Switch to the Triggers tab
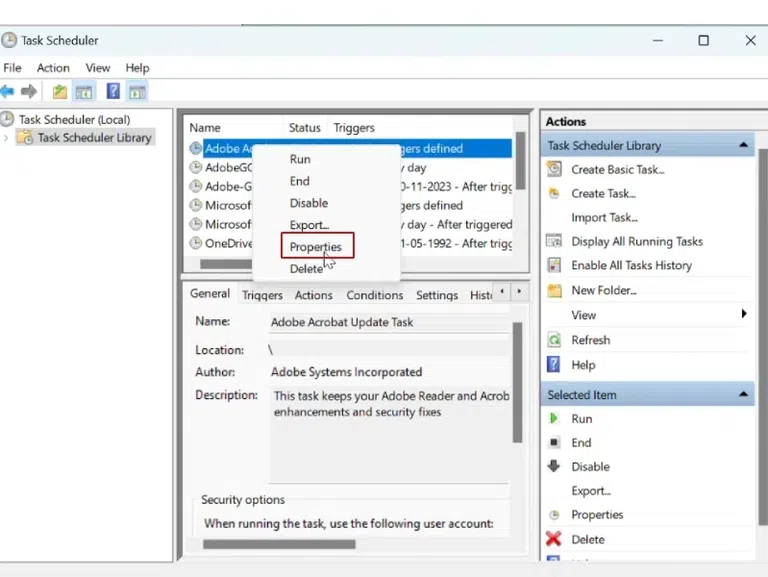768x577 pixels. click(263, 295)
